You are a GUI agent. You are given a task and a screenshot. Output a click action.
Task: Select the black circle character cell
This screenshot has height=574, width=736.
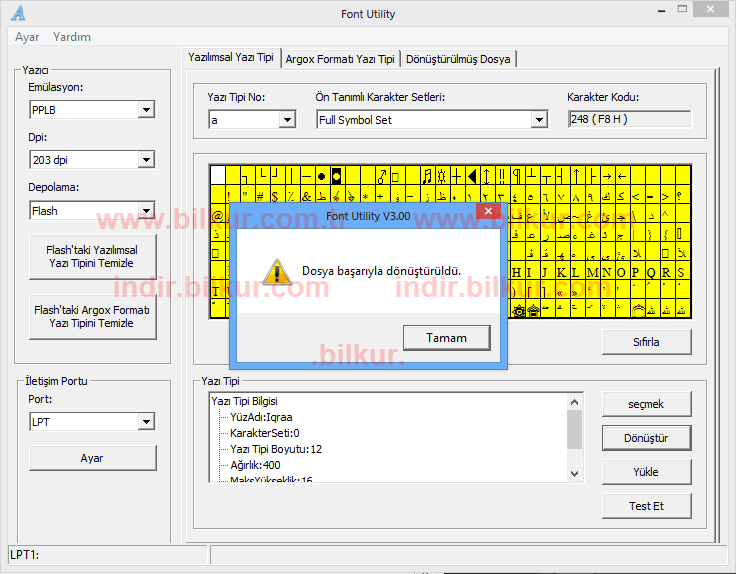click(x=322, y=176)
